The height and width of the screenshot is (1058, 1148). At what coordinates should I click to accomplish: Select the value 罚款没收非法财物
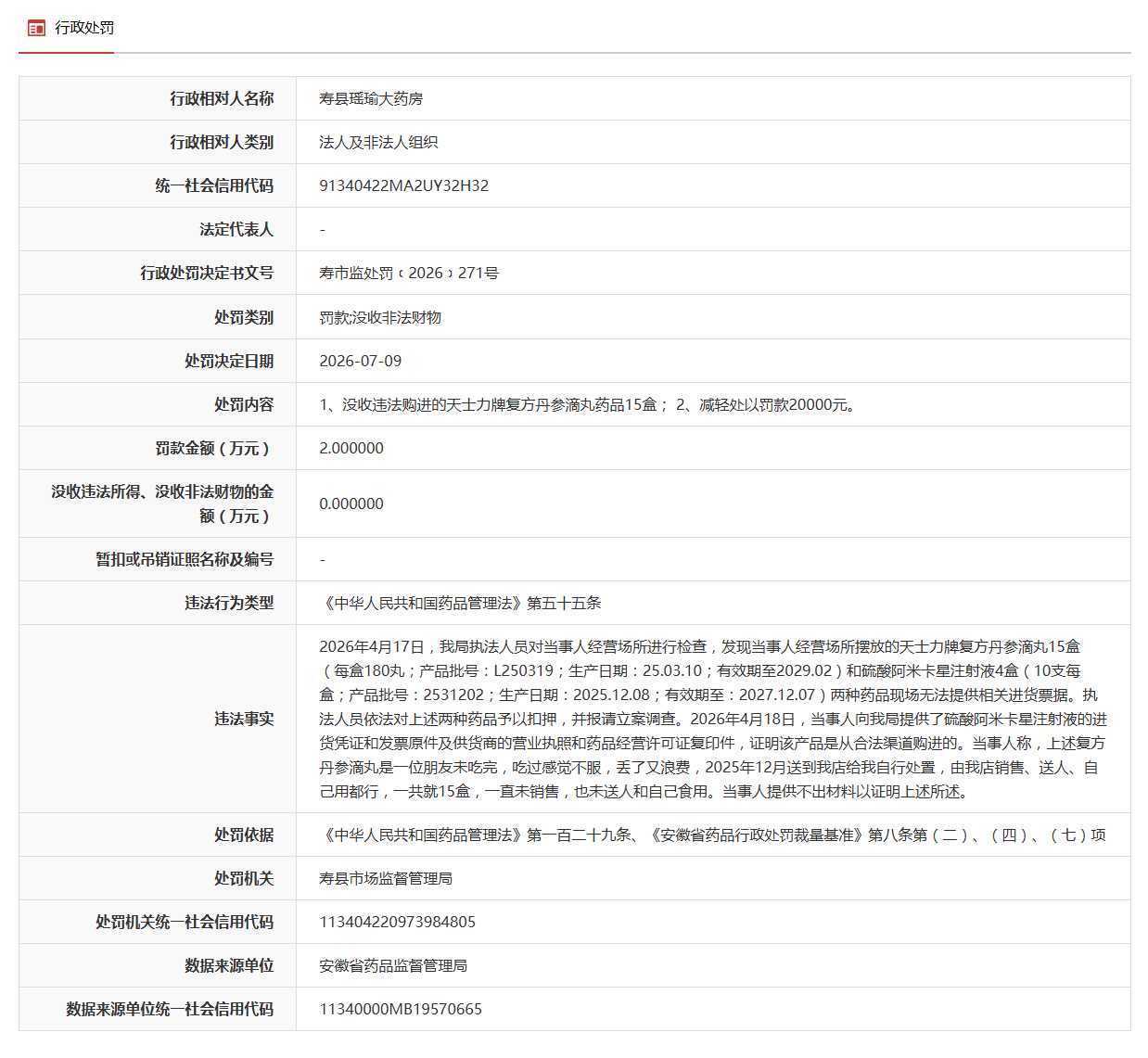[380, 317]
